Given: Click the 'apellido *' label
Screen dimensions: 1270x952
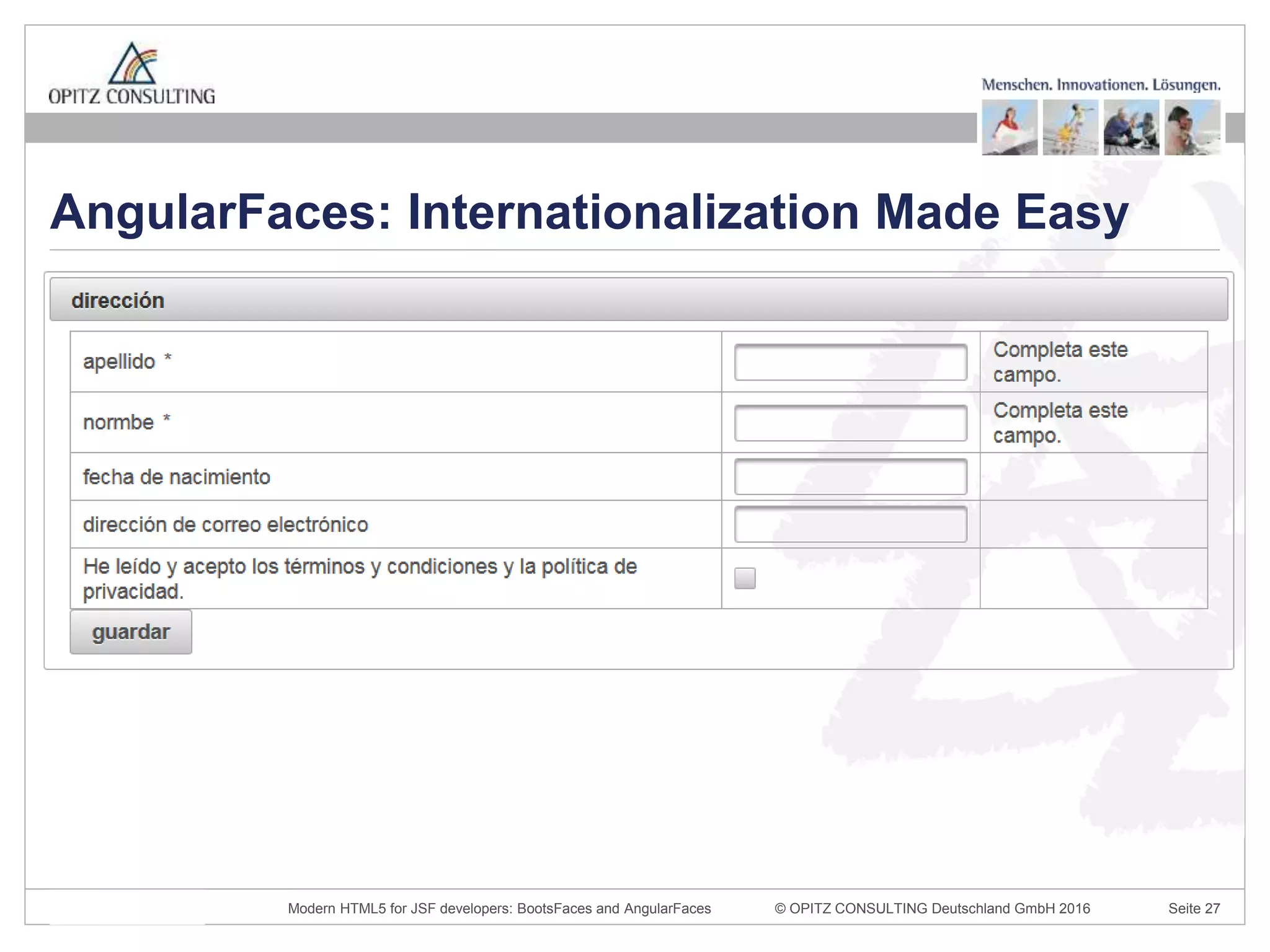Looking at the screenshot, I should tap(127, 361).
